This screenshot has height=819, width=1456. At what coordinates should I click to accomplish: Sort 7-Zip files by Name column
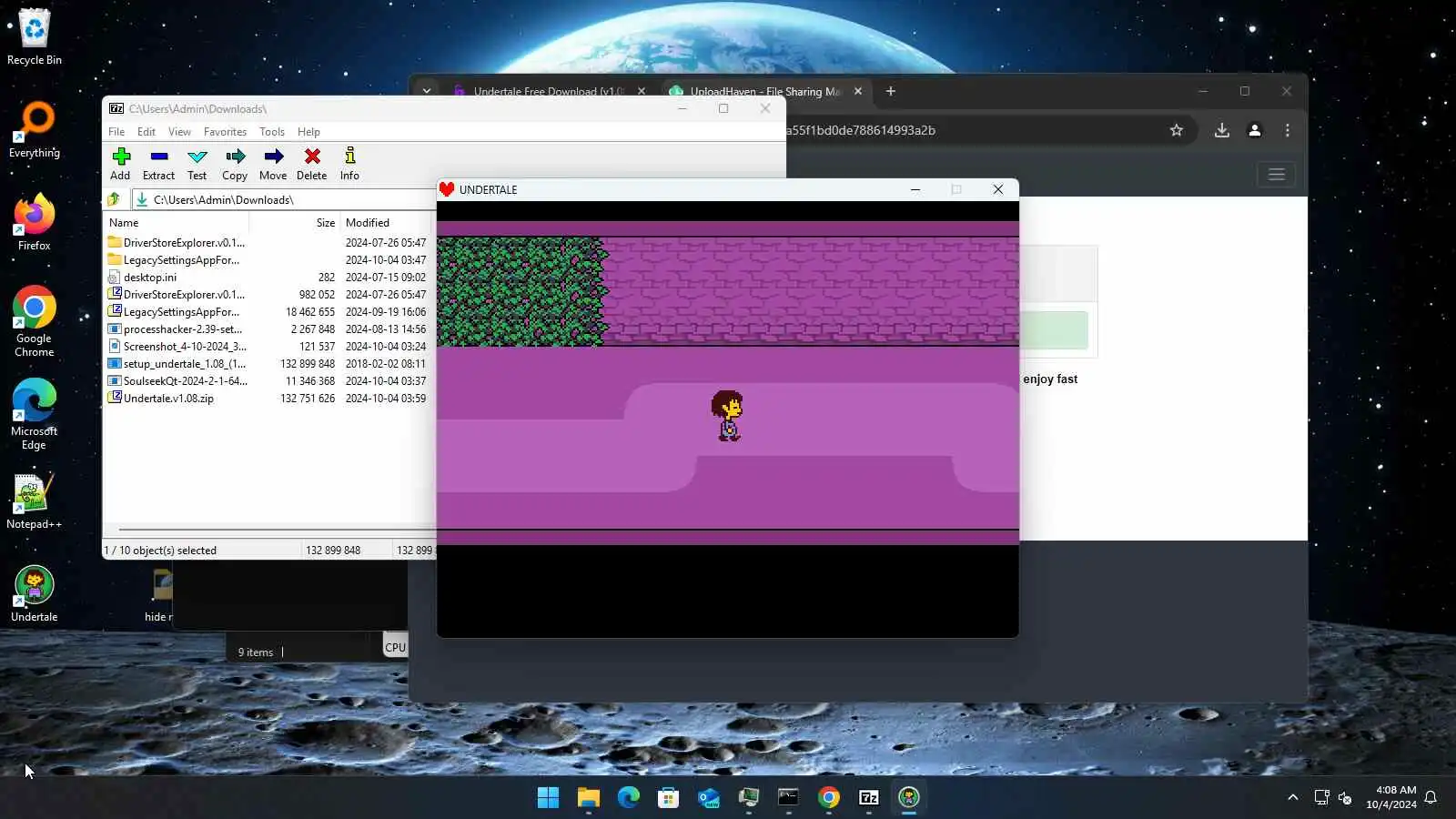tap(124, 223)
